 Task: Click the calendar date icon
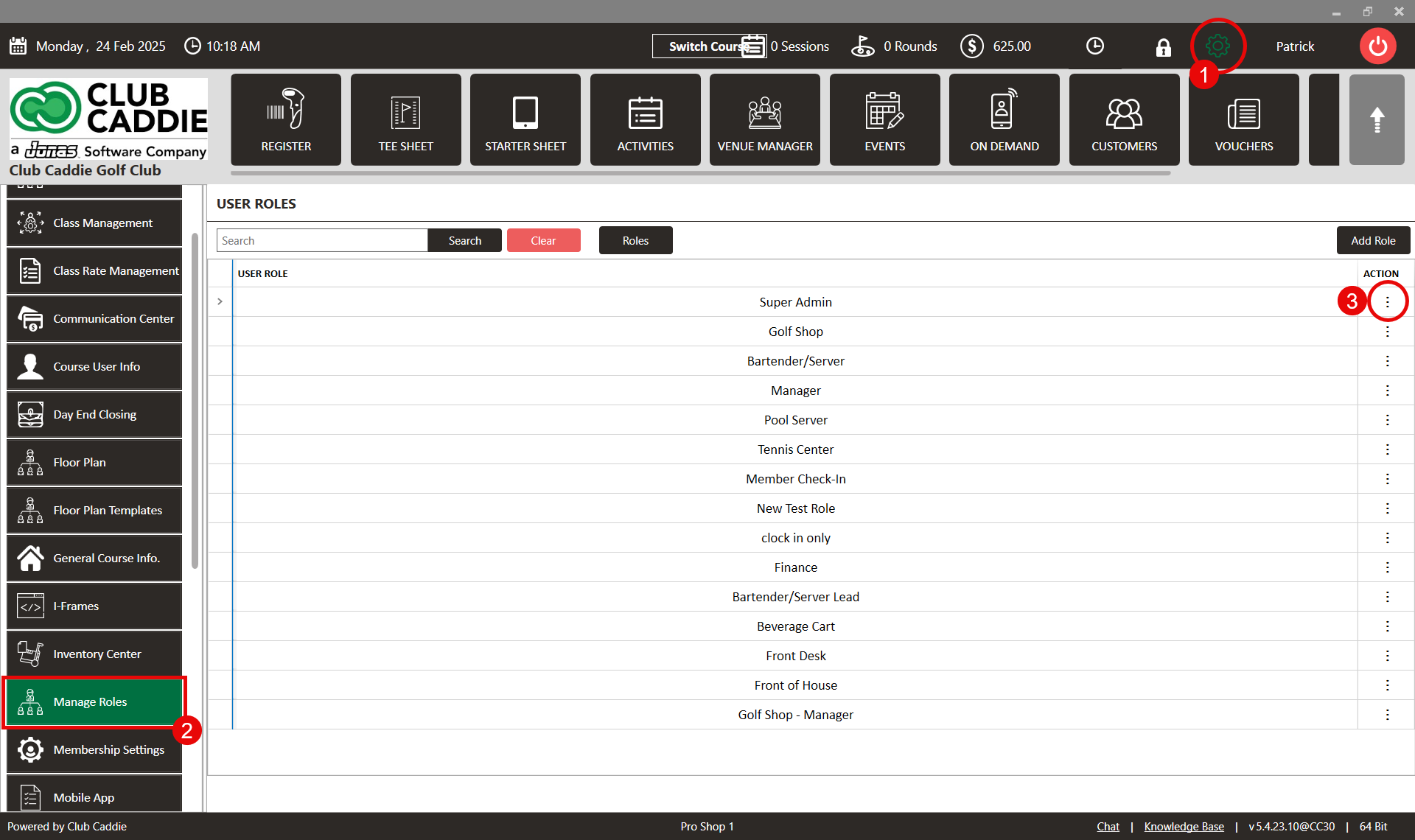[18, 46]
